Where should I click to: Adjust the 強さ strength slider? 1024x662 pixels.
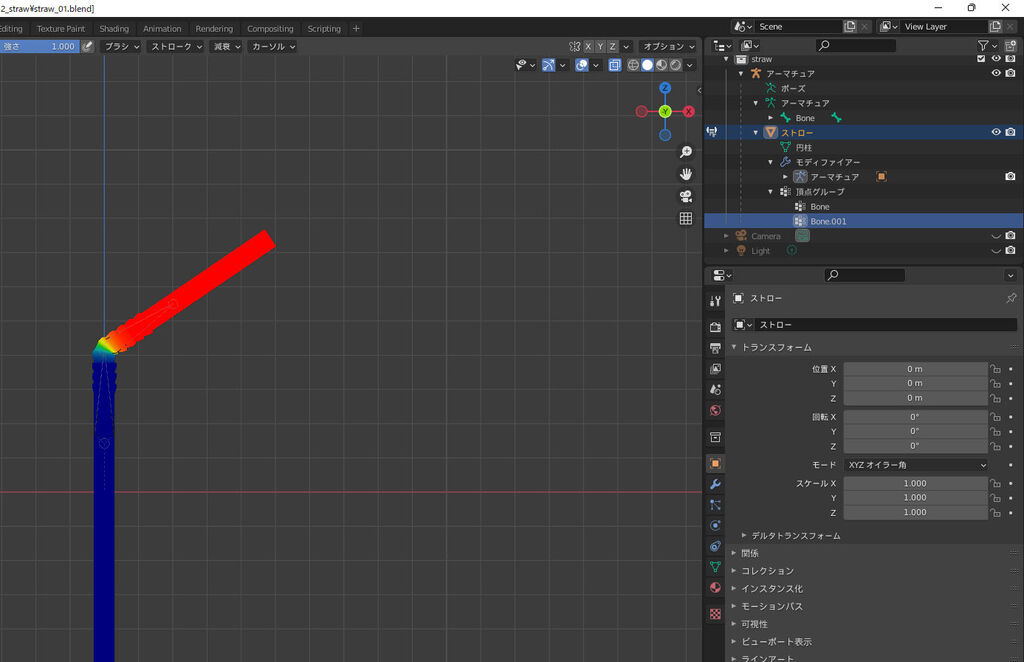coord(39,46)
